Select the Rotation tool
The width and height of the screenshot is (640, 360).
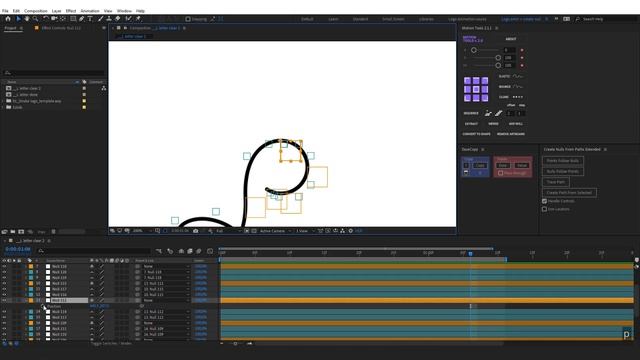tap(46, 19)
